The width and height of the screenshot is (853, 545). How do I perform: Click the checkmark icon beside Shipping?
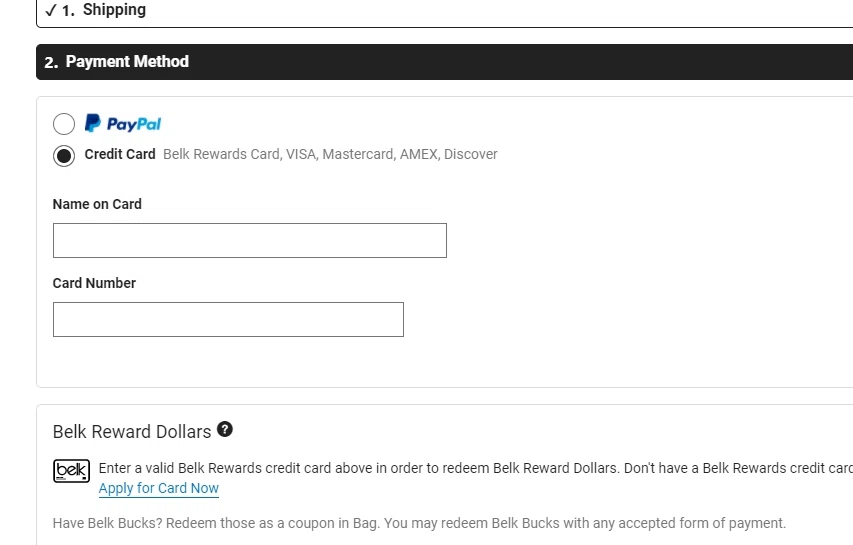pos(51,10)
